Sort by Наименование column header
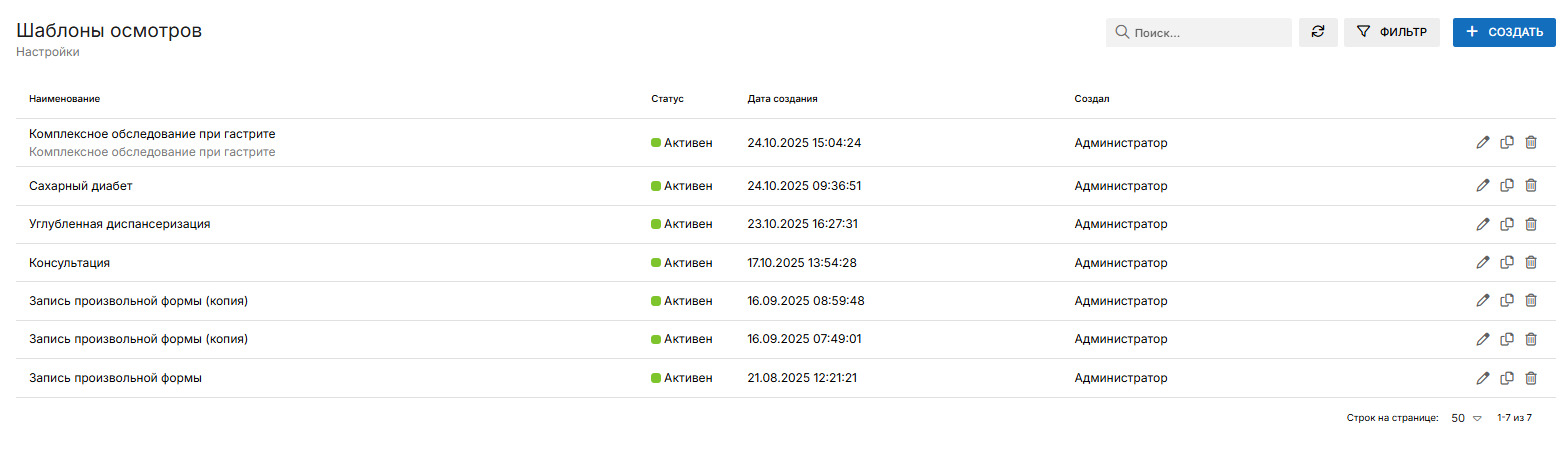 65,99
